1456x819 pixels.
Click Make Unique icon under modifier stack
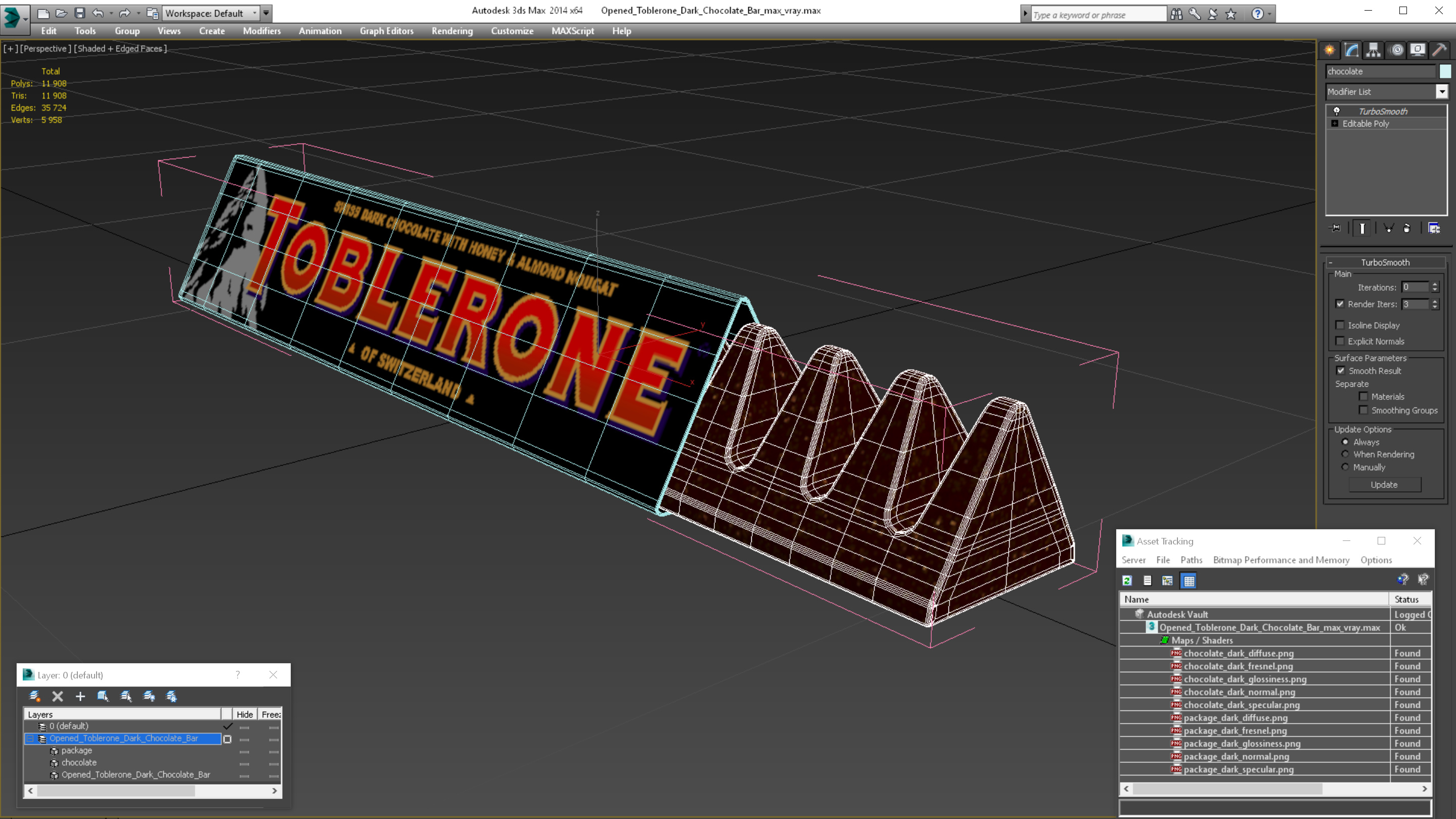1388,229
